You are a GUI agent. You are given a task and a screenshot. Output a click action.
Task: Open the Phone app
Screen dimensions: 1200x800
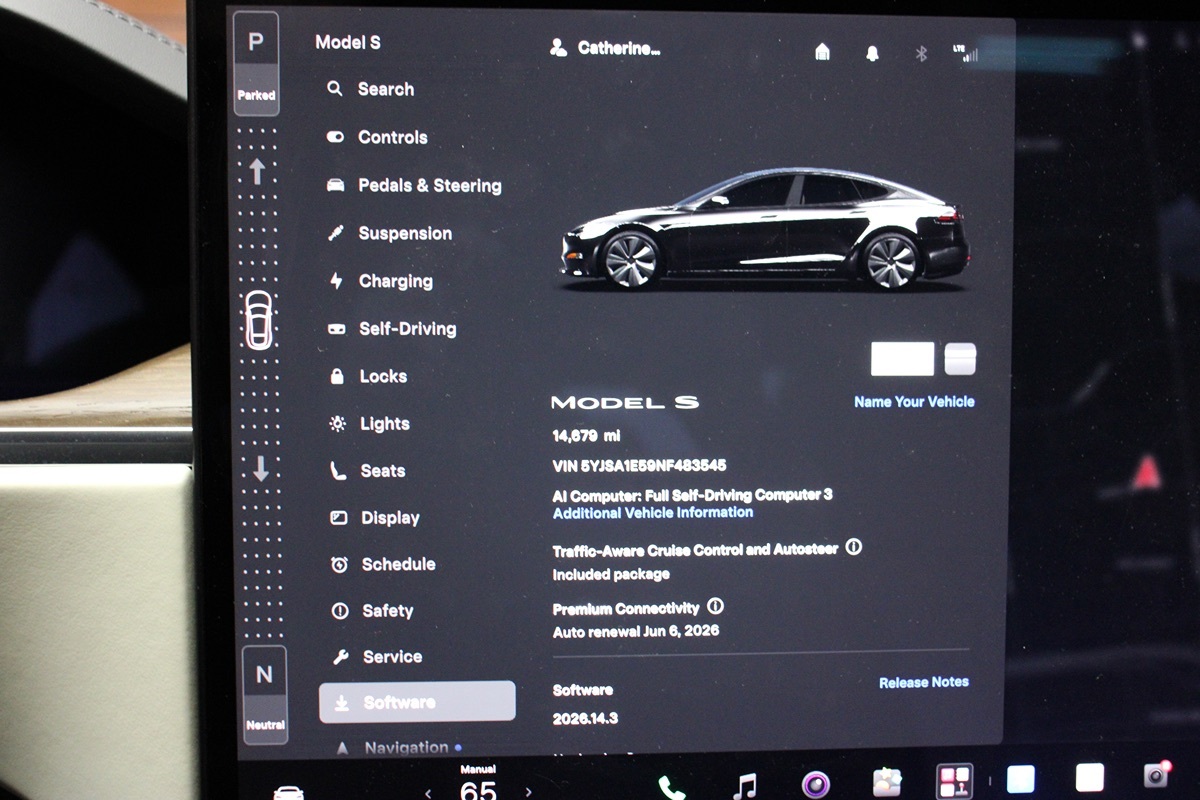[671, 787]
